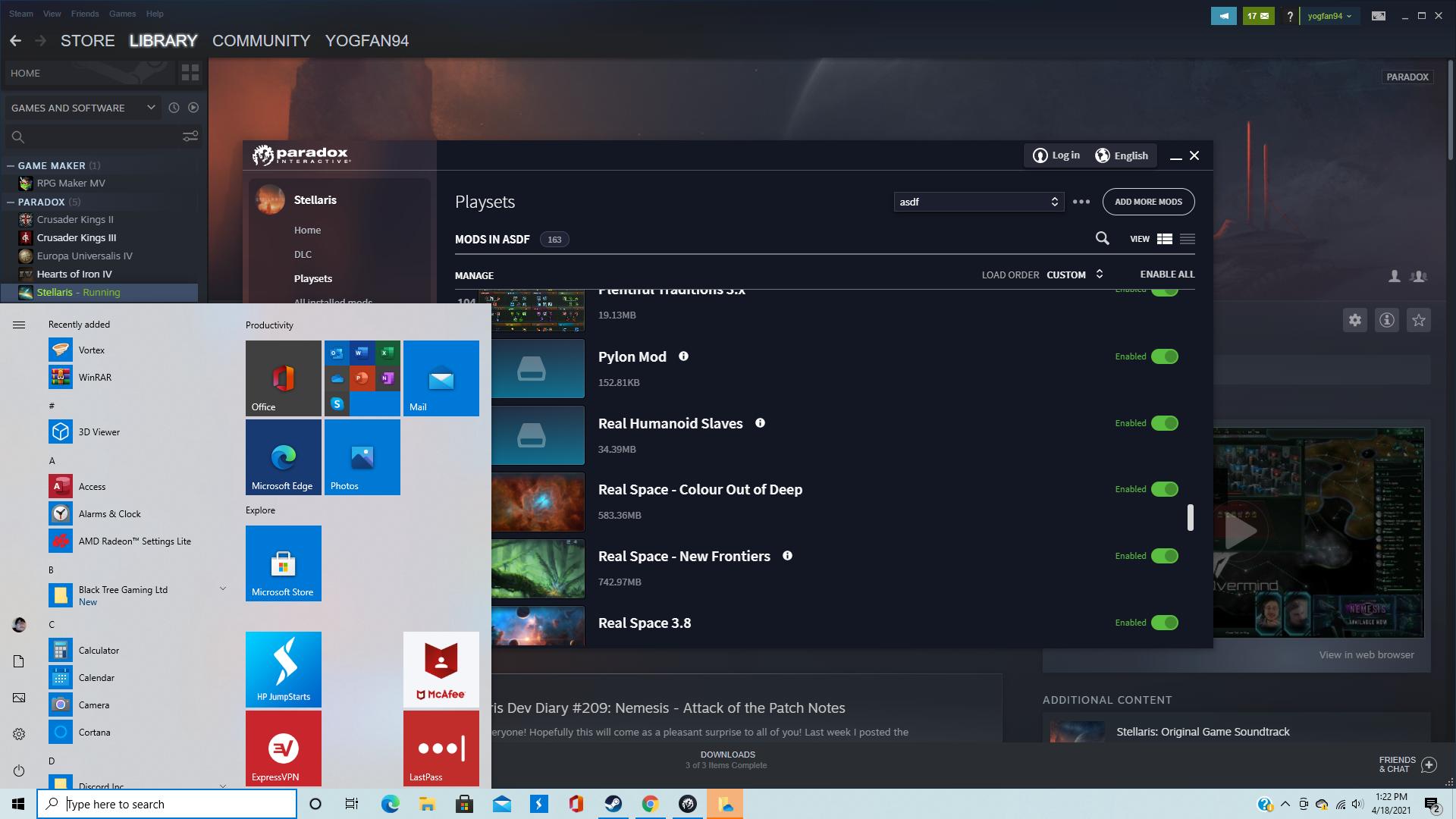Open Office tile in Start menu
This screenshot has height=819, width=1456.
point(284,378)
